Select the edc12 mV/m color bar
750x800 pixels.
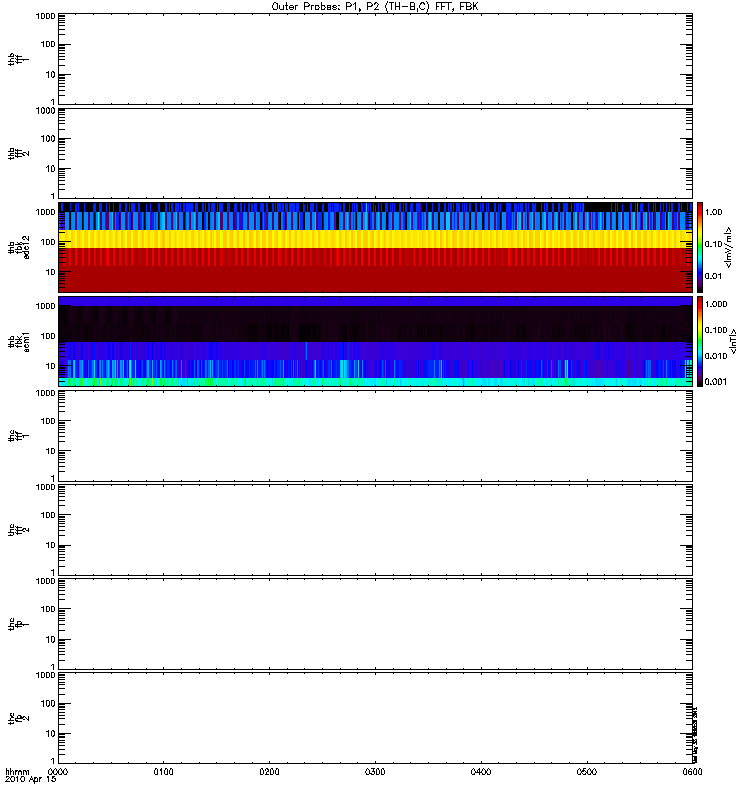(700, 247)
